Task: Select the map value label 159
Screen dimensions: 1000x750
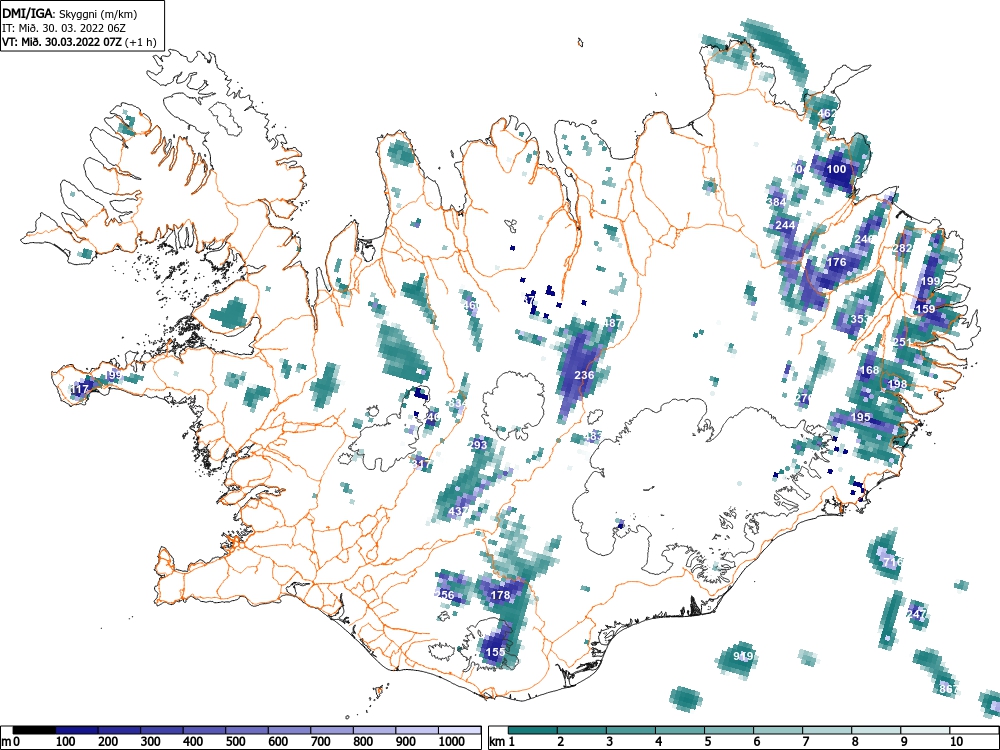Action: (925, 309)
